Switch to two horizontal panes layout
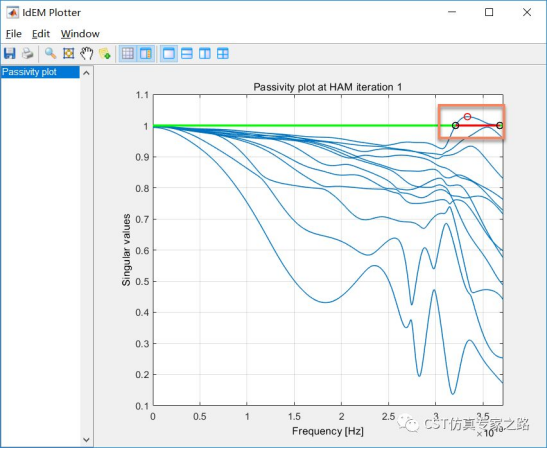 tap(187, 54)
